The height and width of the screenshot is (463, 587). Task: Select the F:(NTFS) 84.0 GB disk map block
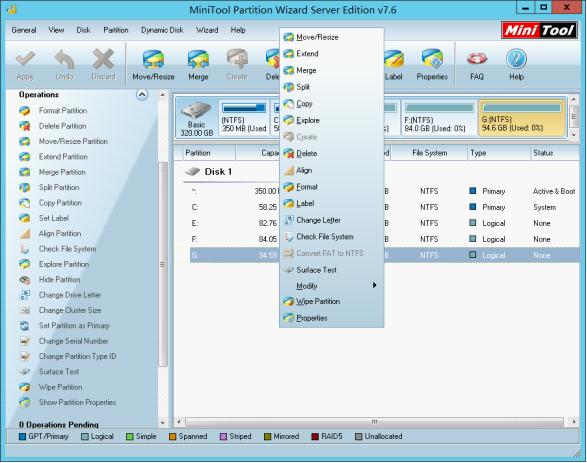(x=439, y=118)
